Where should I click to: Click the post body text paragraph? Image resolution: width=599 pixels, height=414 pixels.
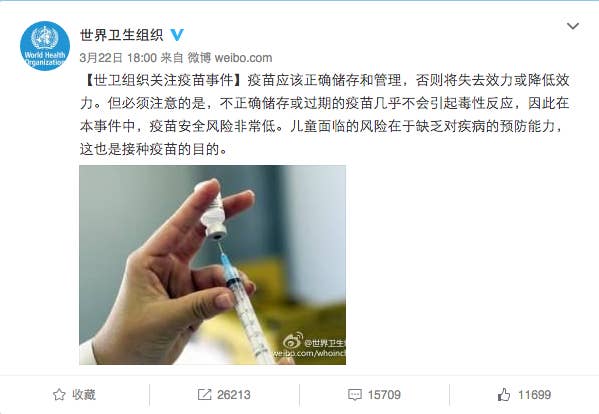(325, 115)
